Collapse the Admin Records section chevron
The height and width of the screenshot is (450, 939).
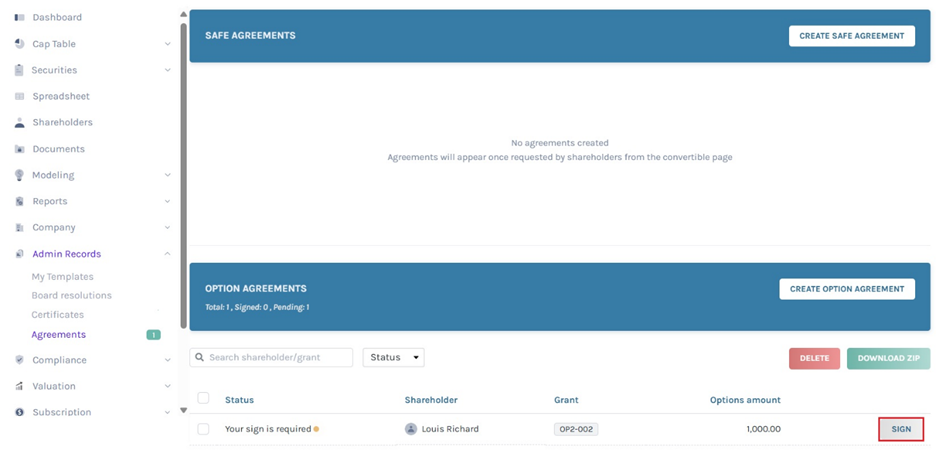pyautogui.click(x=167, y=254)
